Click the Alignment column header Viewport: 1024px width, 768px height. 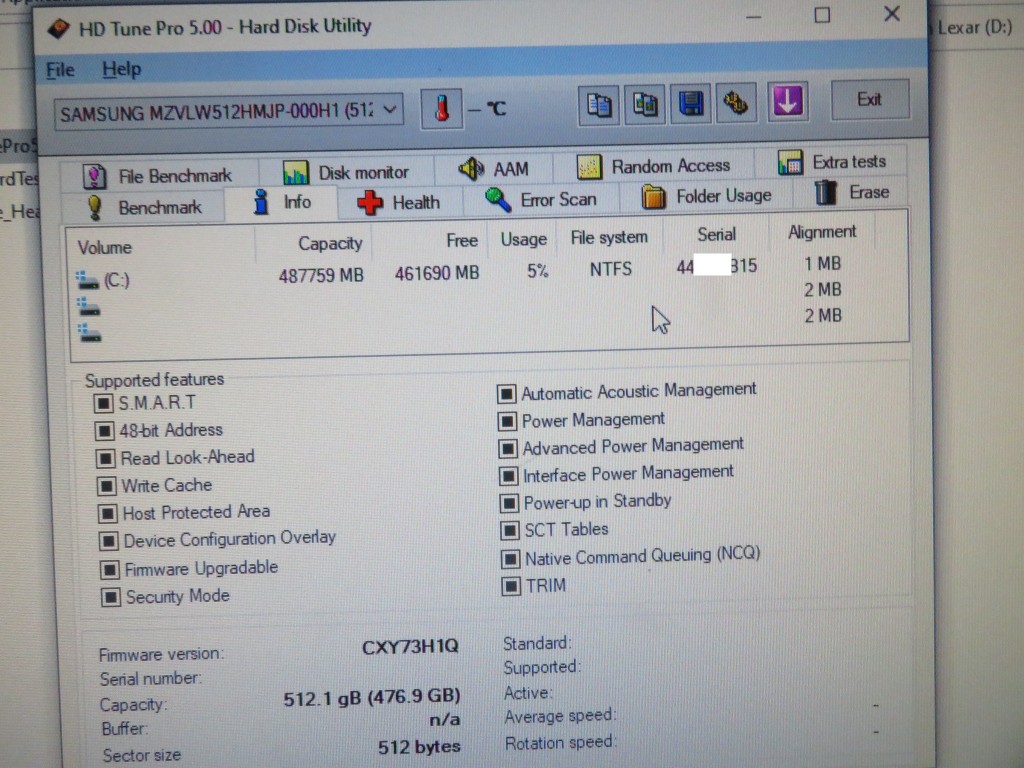(822, 232)
